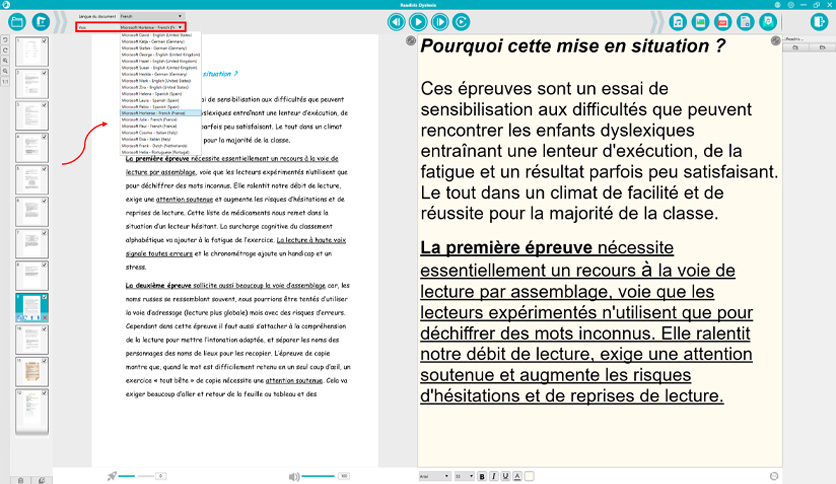The height and width of the screenshot is (484, 836).
Task: Zoom out of the document page
Action: coord(5,71)
